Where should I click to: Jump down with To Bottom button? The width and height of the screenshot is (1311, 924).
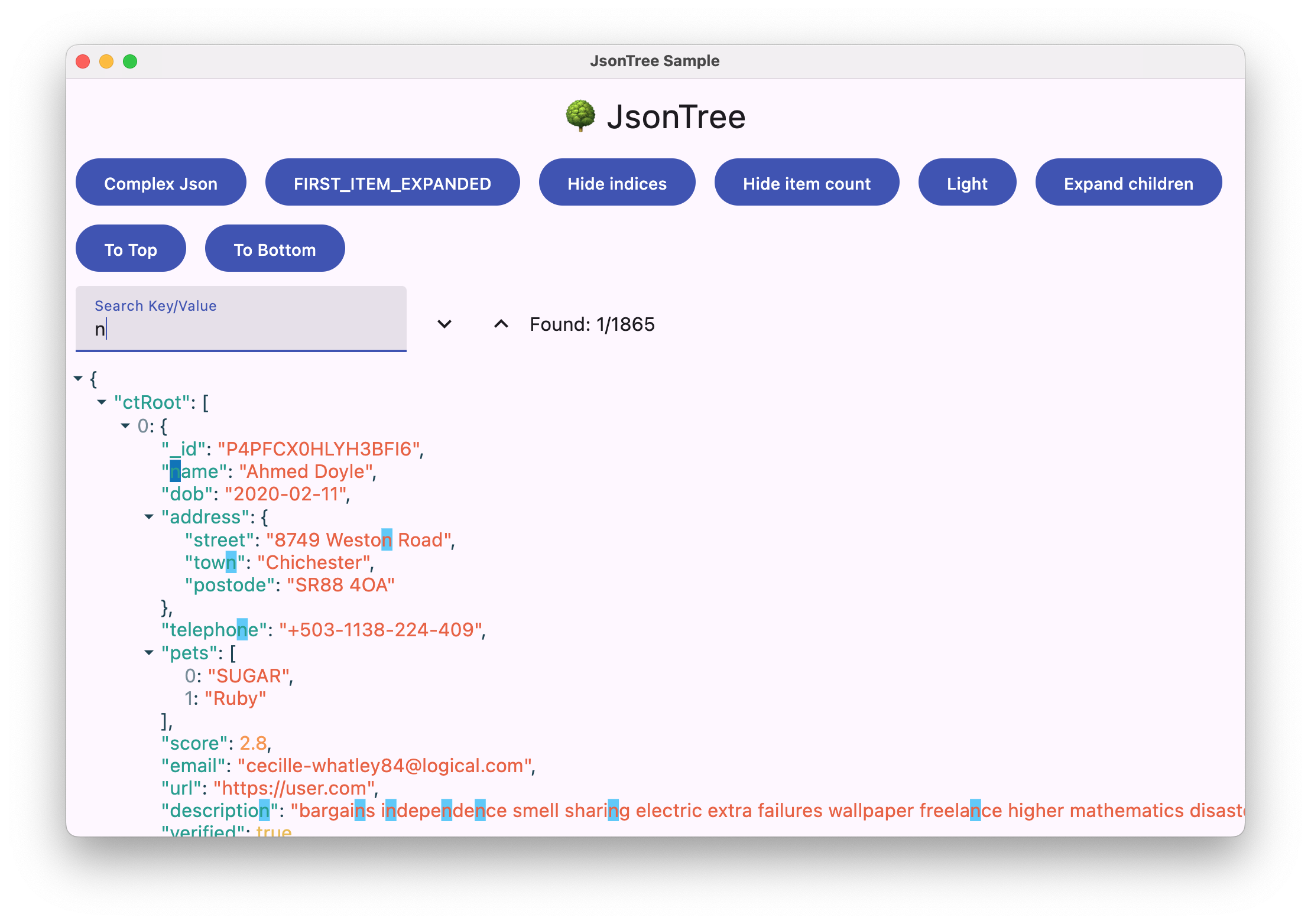click(275, 249)
